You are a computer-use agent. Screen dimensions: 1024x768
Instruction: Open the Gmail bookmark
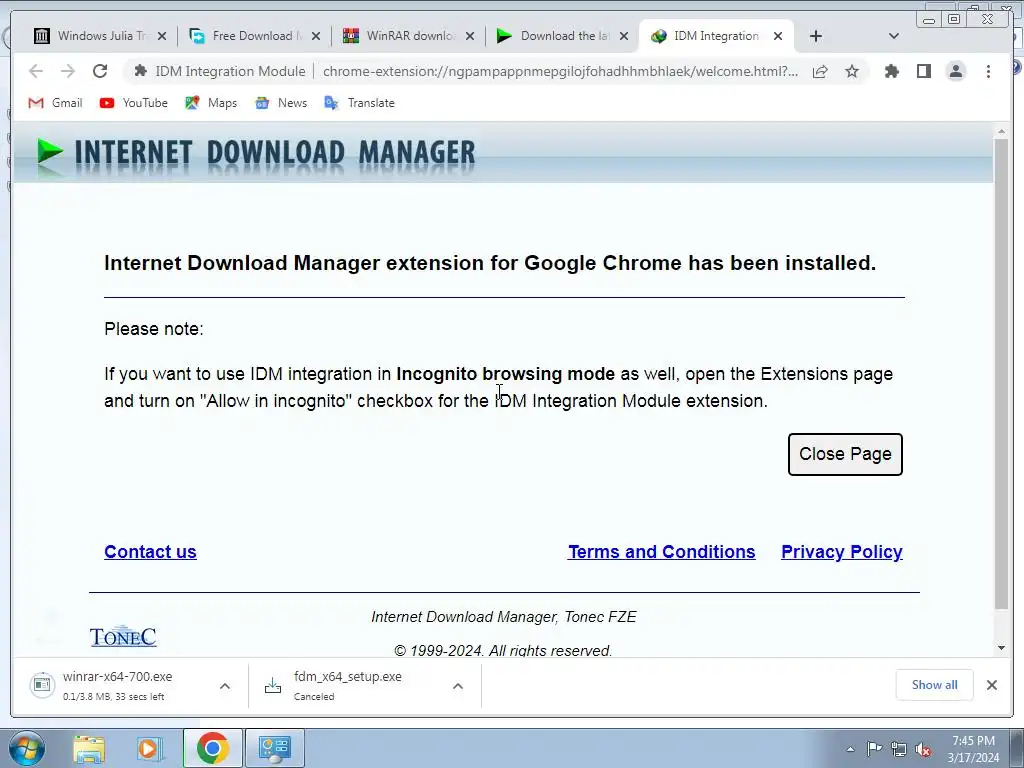(56, 103)
